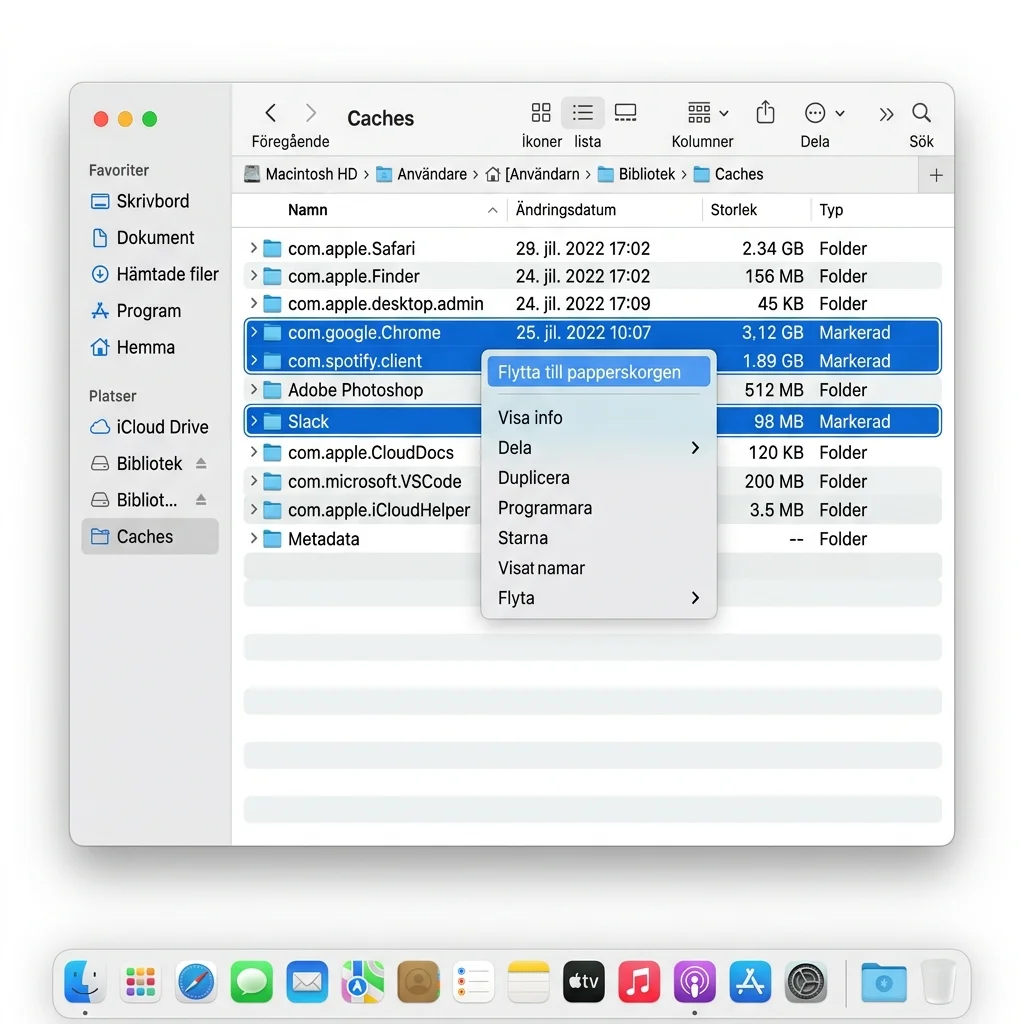Switch to icon view (Ikoner)

pos(541,113)
